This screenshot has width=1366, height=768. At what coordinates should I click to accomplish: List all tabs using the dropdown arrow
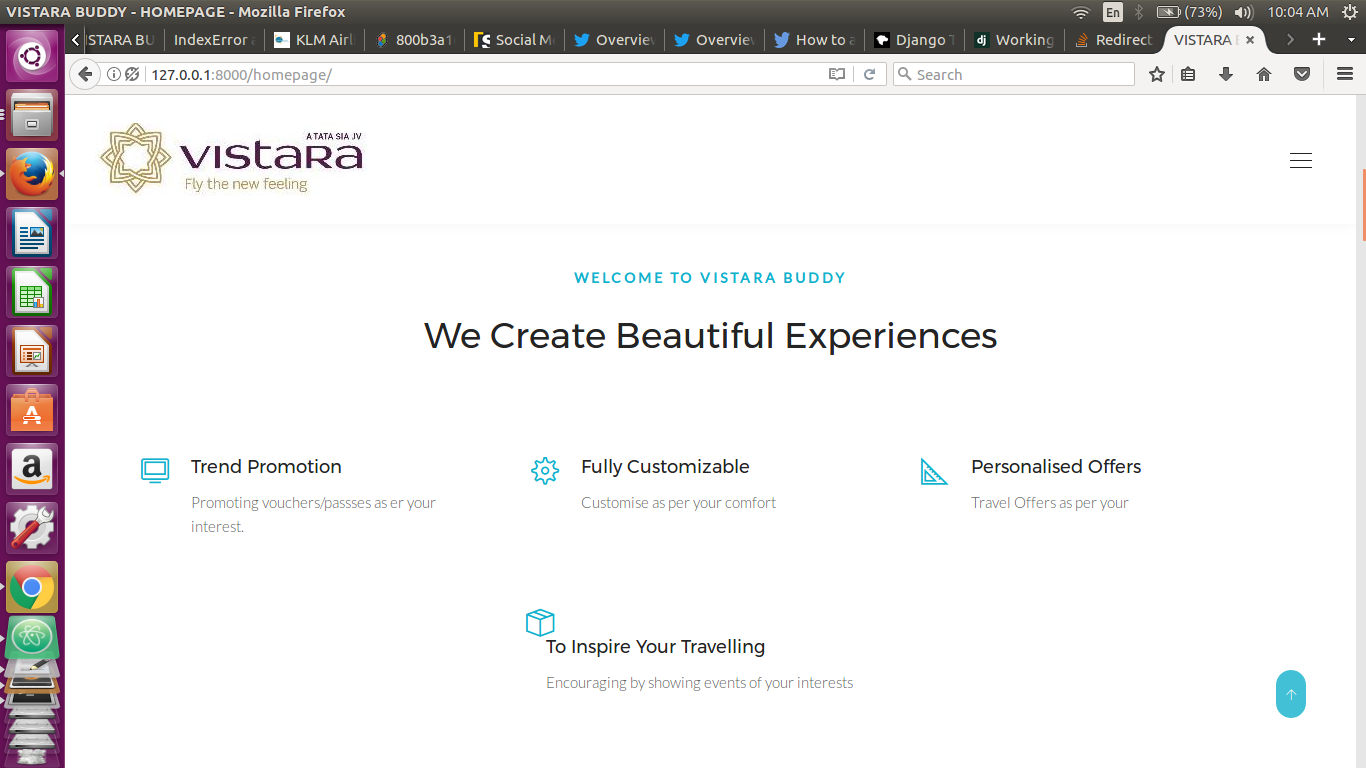click(1351, 40)
